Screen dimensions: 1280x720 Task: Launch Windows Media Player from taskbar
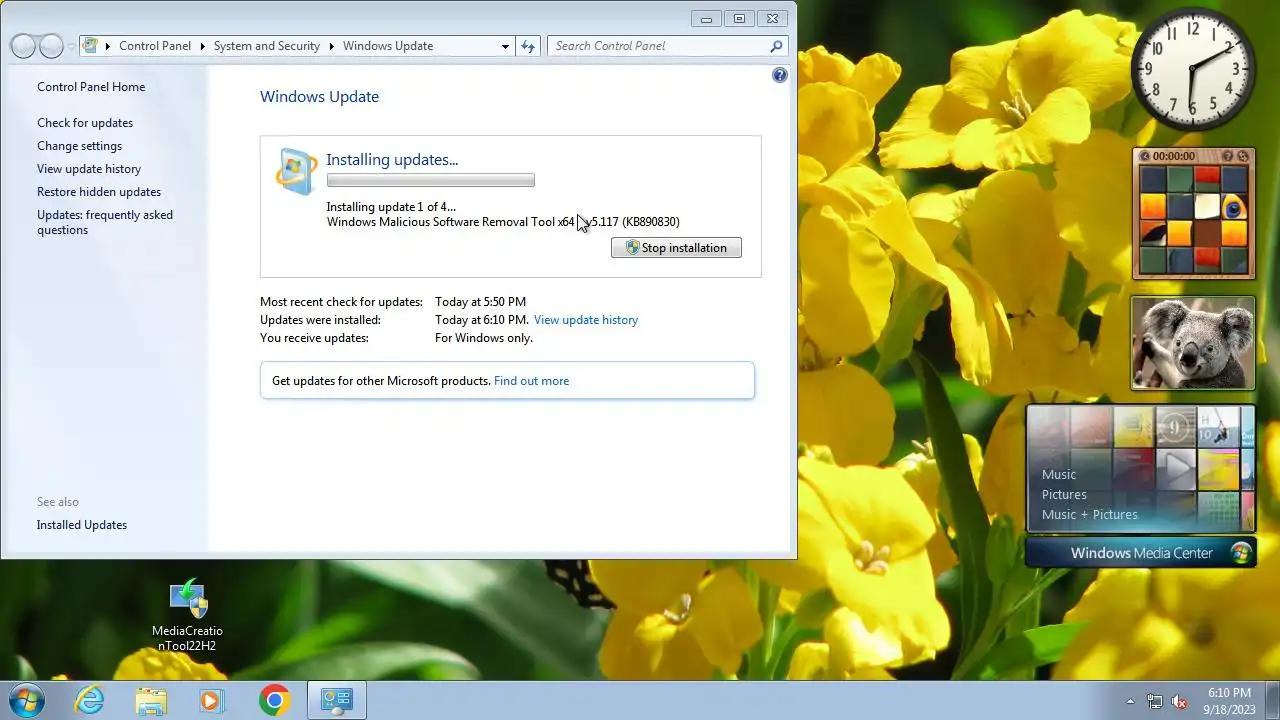point(212,700)
